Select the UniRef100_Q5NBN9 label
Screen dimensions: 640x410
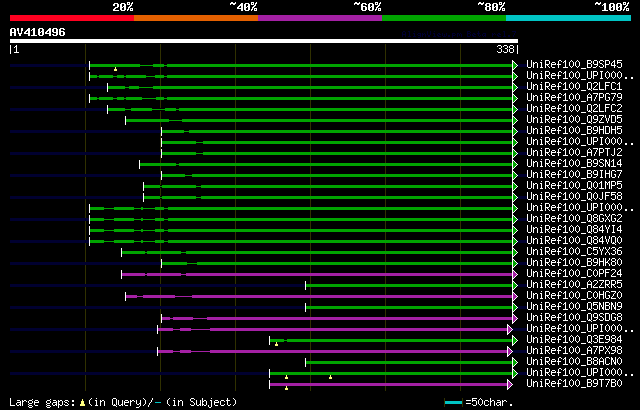pyautogui.click(x=574, y=306)
